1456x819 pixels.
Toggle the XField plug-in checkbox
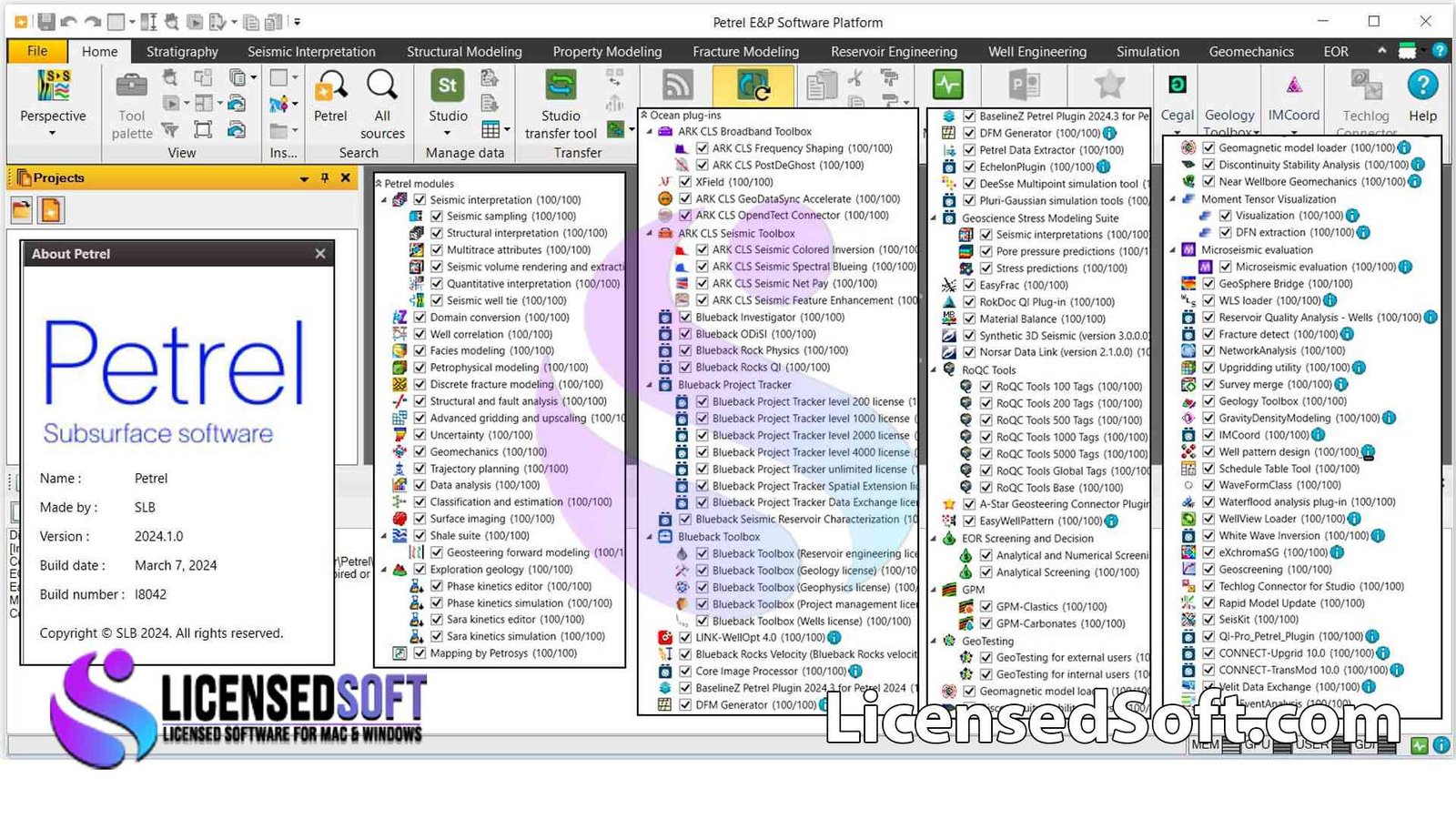coord(685,182)
